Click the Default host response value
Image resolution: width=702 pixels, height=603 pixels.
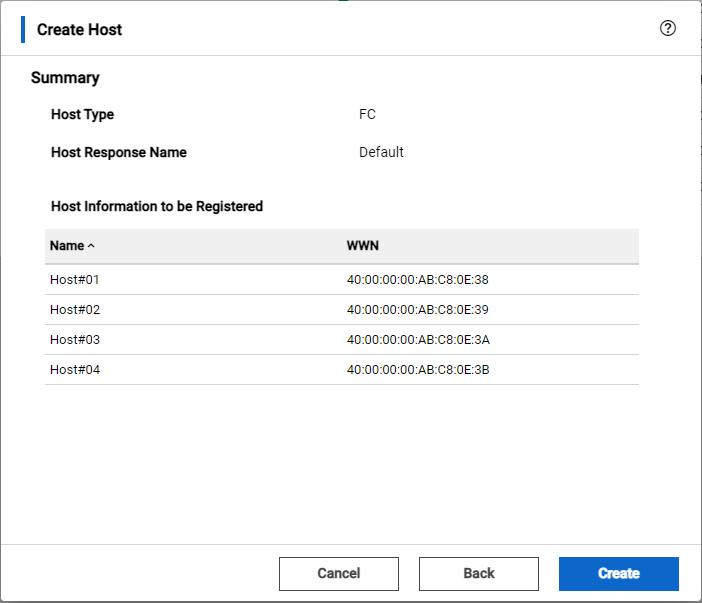(381, 152)
